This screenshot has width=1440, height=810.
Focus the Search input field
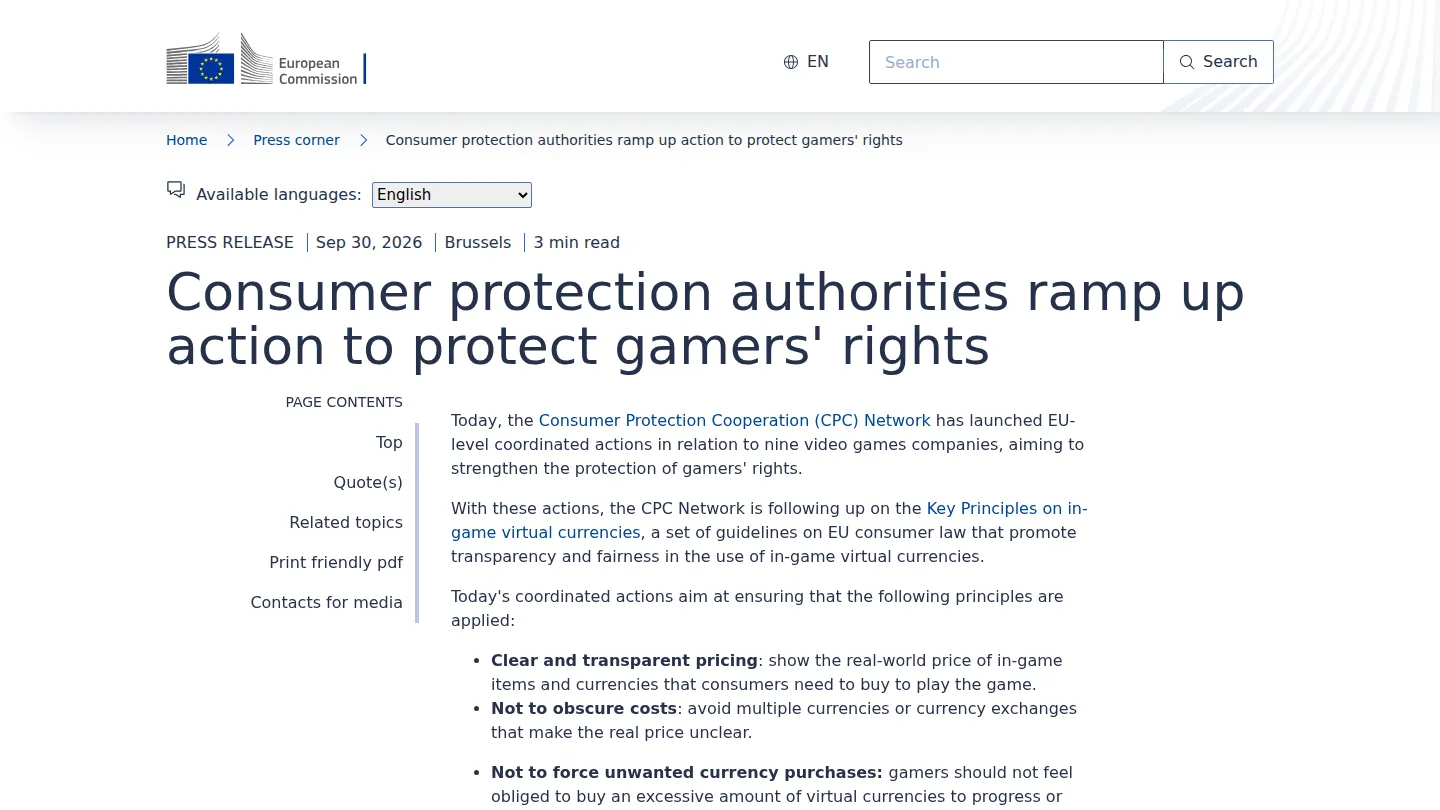[1016, 62]
